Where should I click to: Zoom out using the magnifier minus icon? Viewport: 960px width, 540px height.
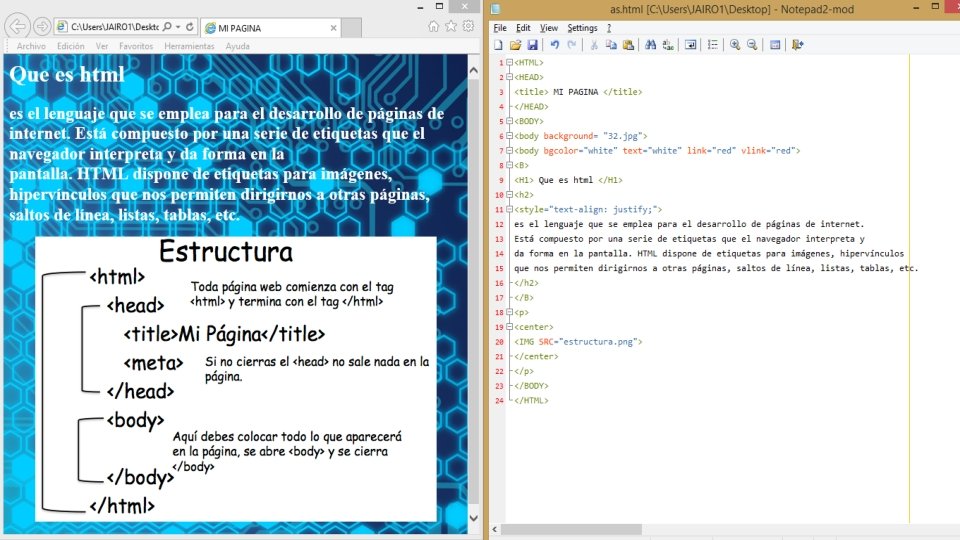(x=752, y=45)
